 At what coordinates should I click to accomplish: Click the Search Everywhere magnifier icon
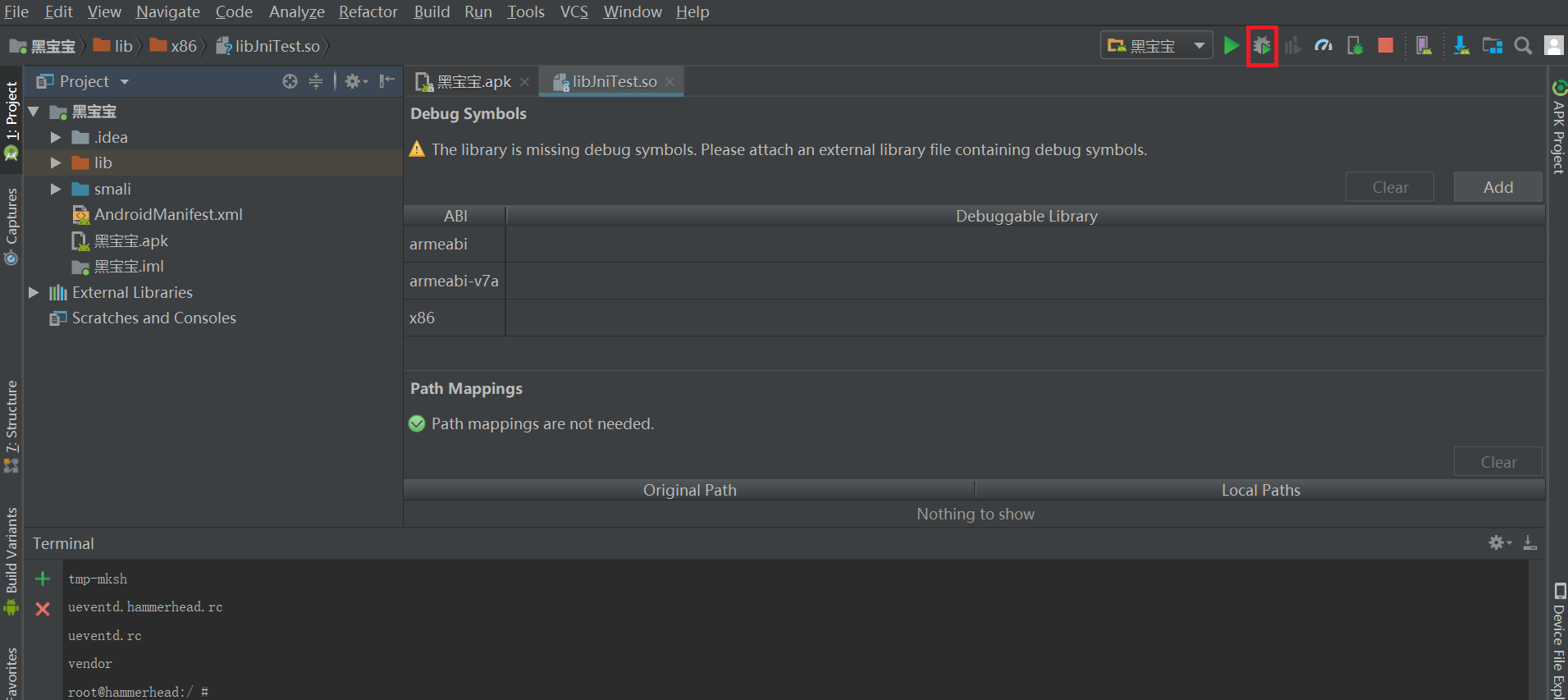1523,46
